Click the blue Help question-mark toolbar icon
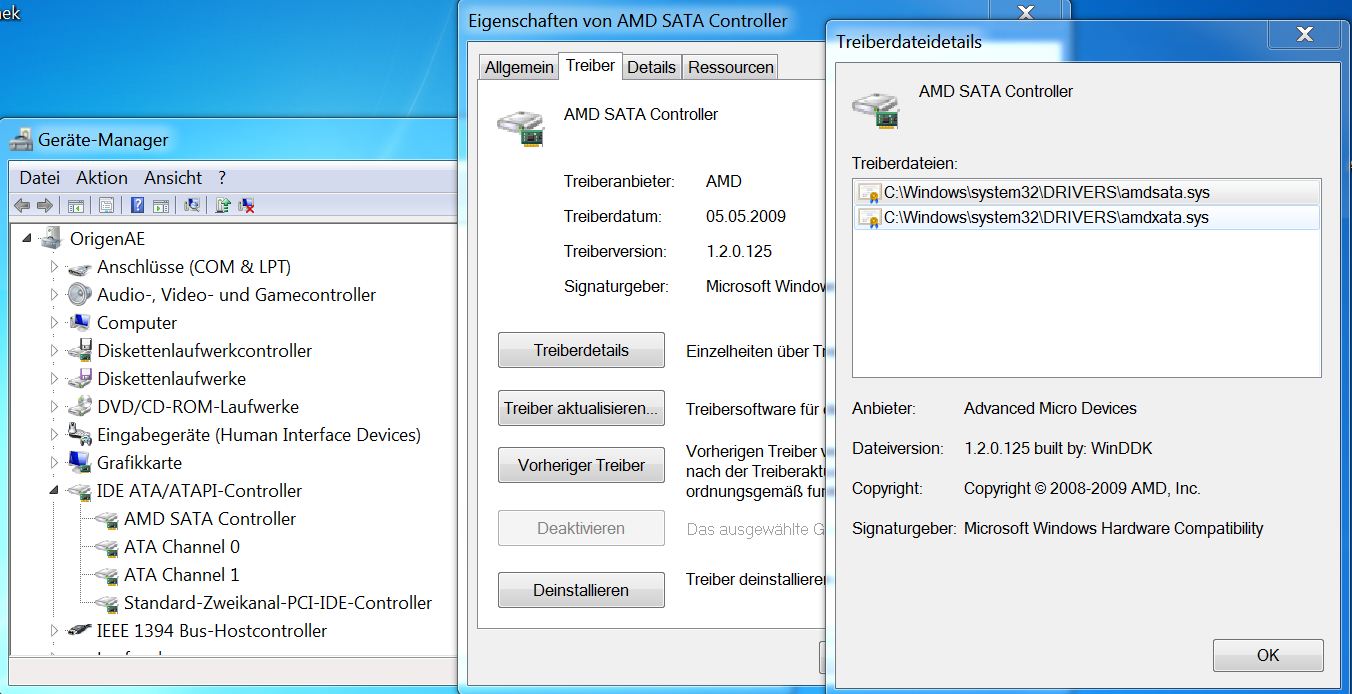 (x=137, y=206)
